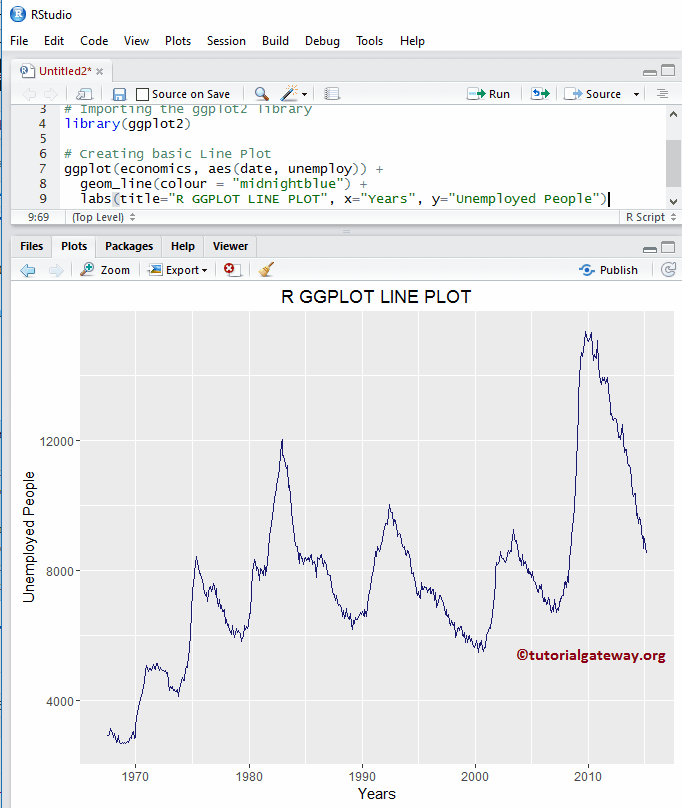This screenshot has height=808, width=682.
Task: Place cursor on library(ggplot2) line
Action: (127, 124)
